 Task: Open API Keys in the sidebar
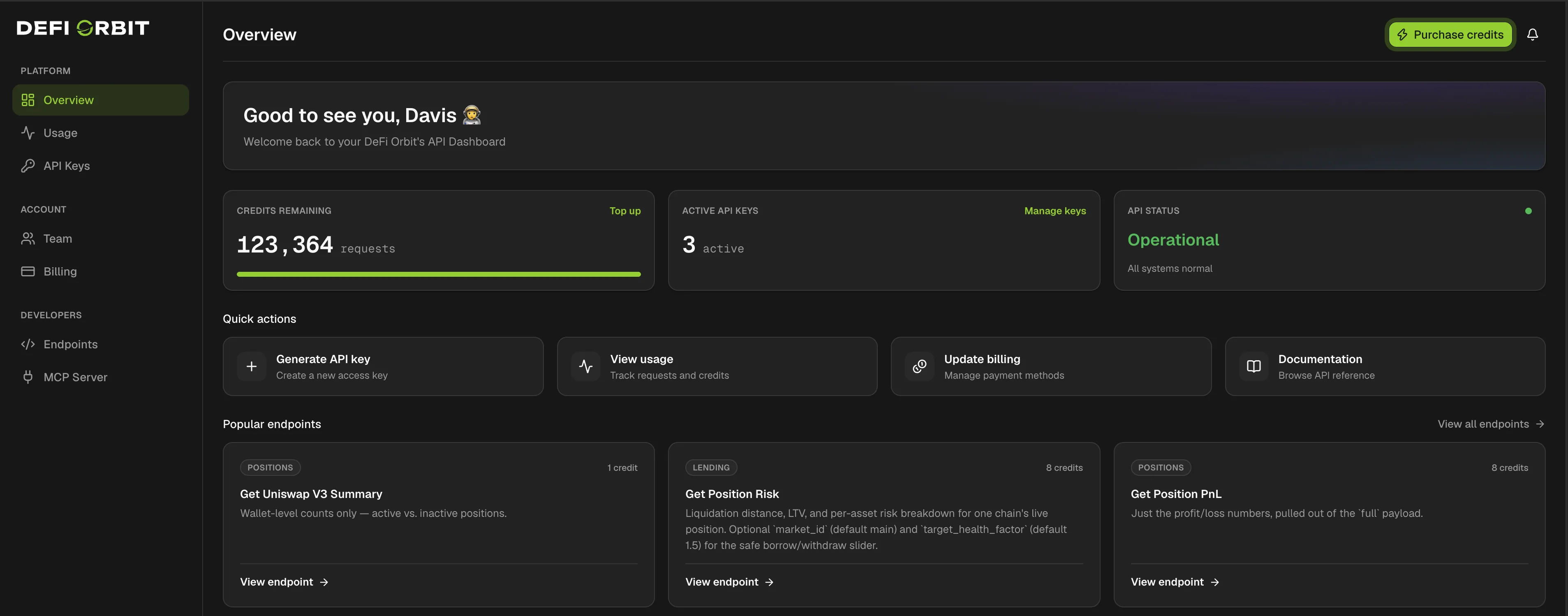[100, 166]
